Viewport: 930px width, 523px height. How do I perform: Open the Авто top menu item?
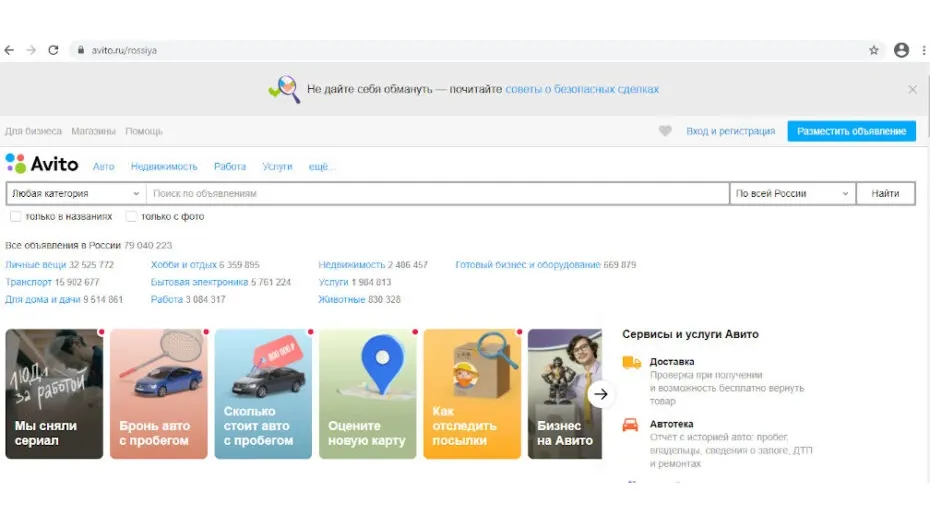[x=103, y=167]
